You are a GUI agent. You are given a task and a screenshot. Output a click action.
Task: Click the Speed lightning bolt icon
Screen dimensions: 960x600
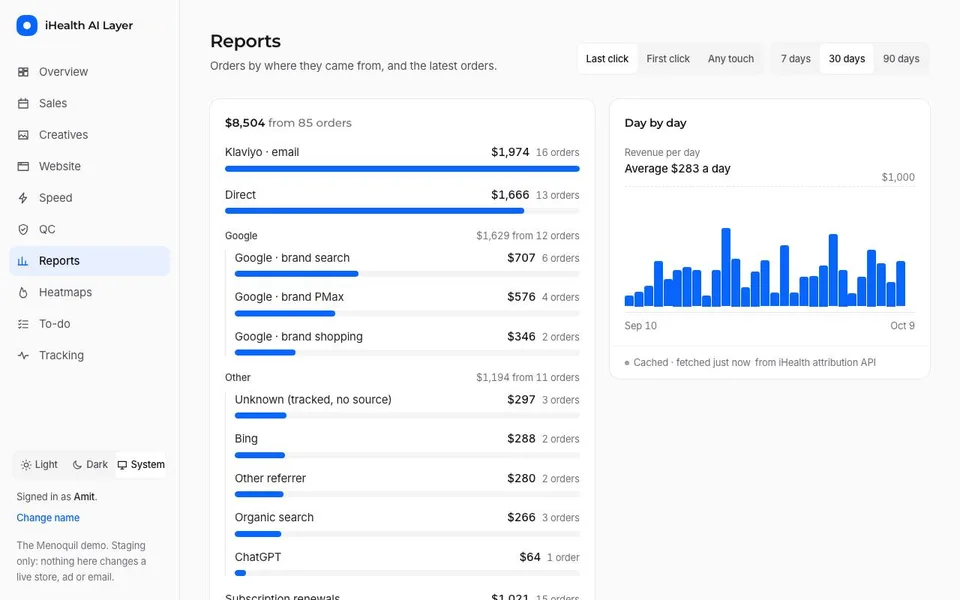pyautogui.click(x=23, y=198)
